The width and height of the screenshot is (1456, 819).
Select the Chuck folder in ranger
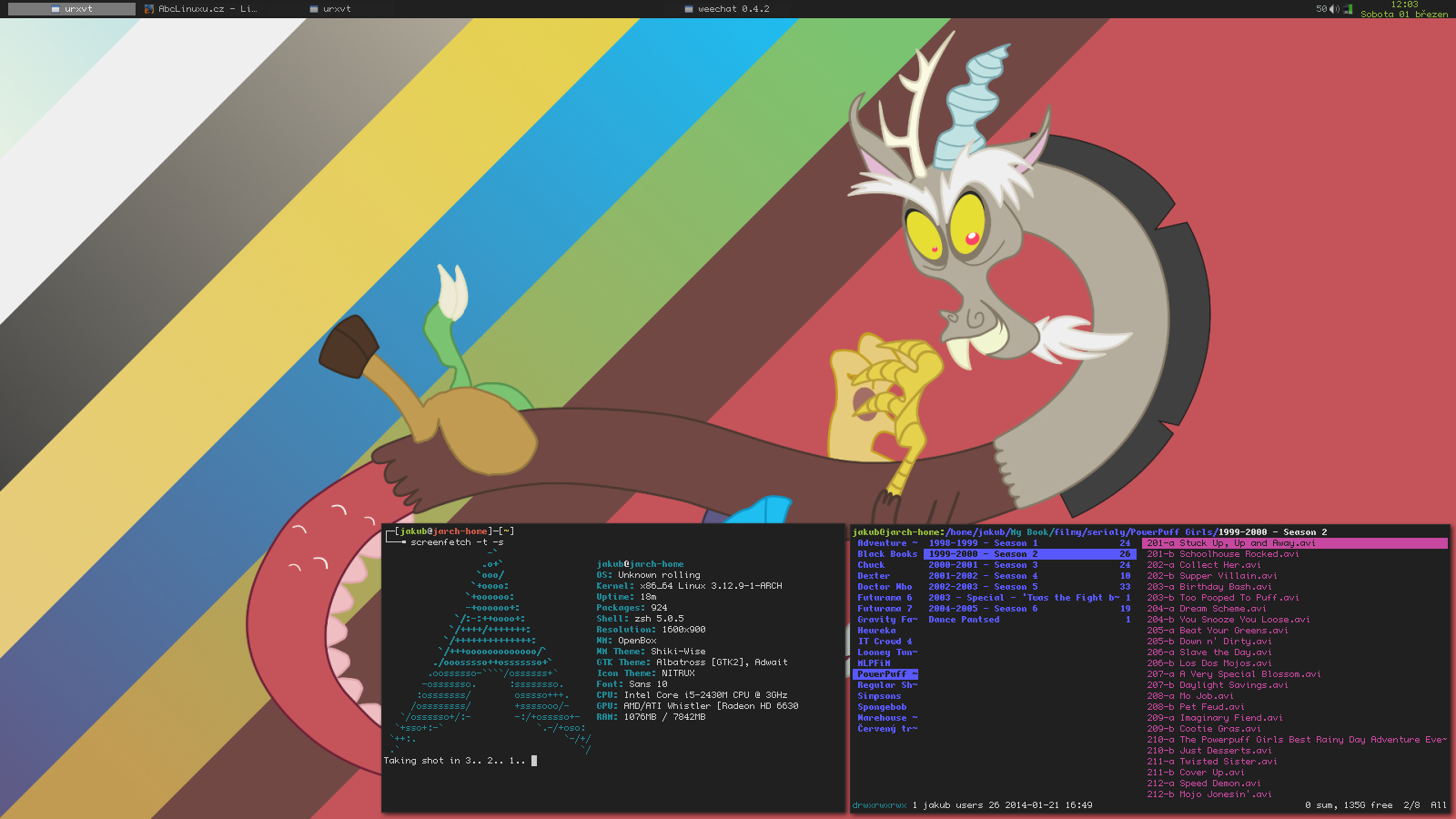[x=871, y=565]
